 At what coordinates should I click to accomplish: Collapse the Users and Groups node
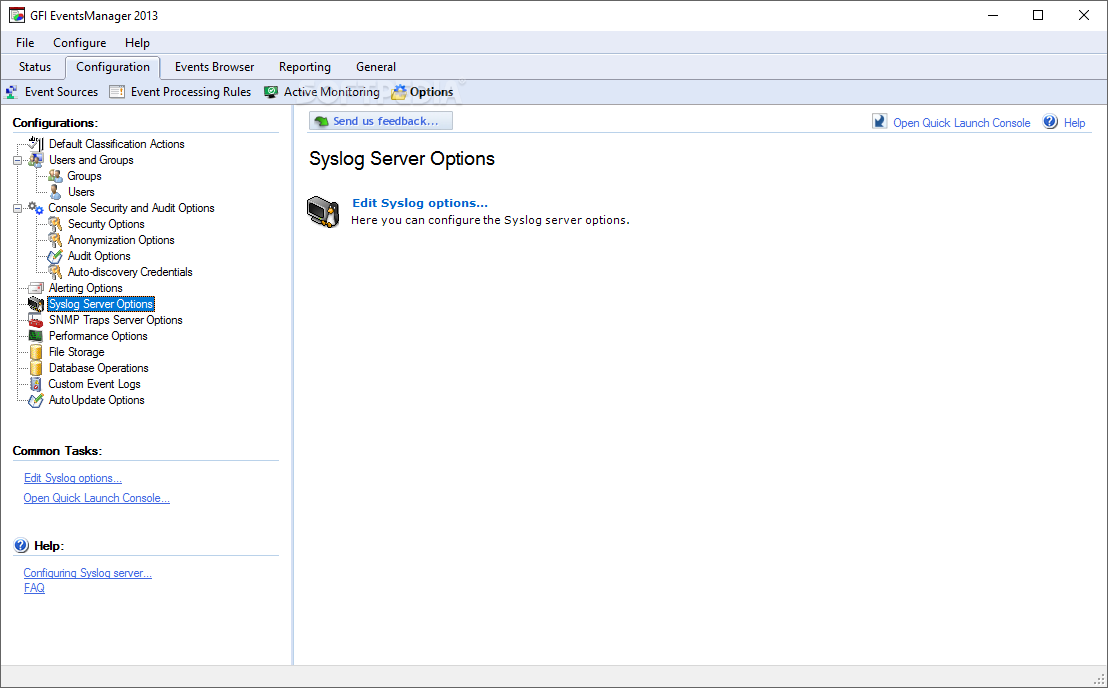click(18, 160)
